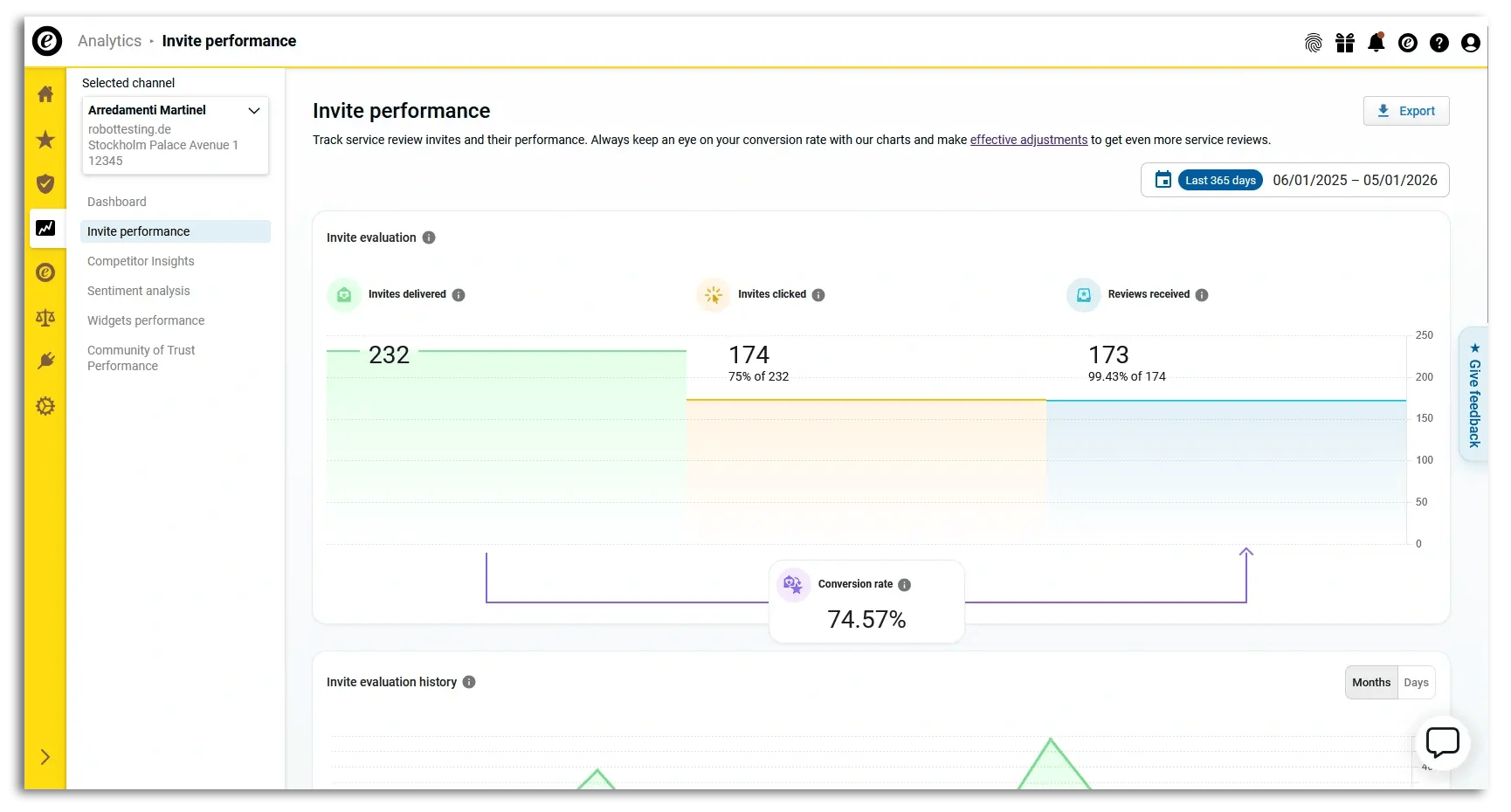
Task: Open the notifications bell with unread badge
Action: (1376, 42)
